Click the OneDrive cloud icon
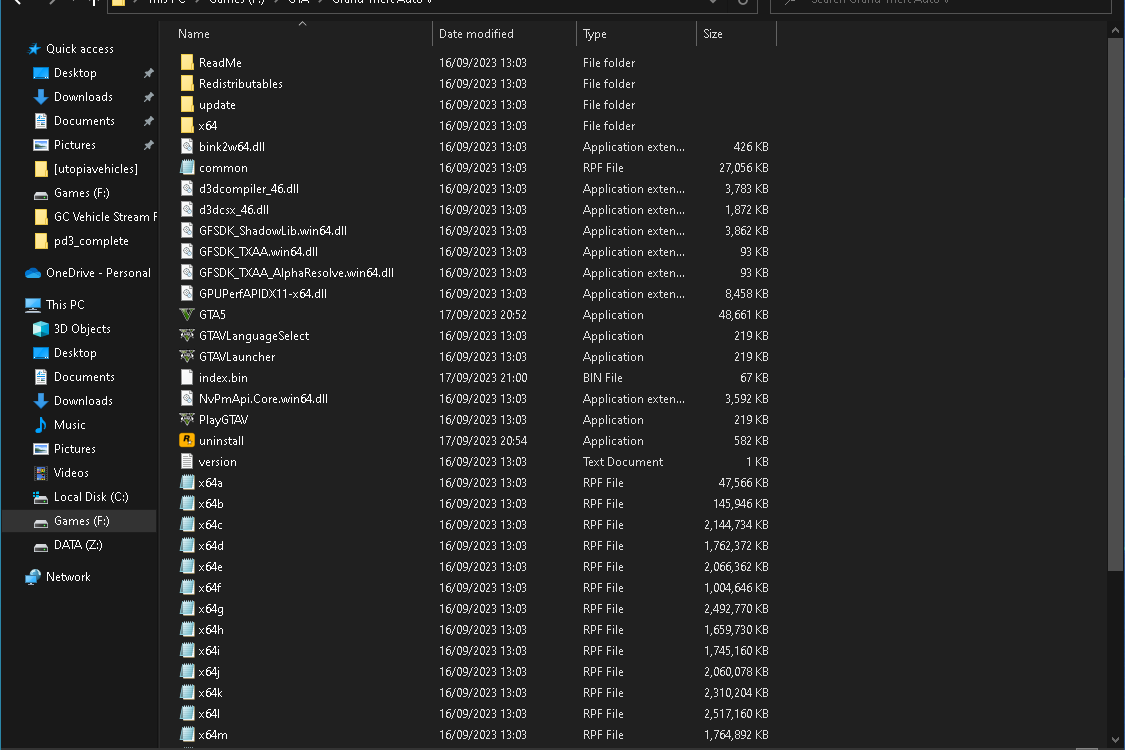 point(33,273)
